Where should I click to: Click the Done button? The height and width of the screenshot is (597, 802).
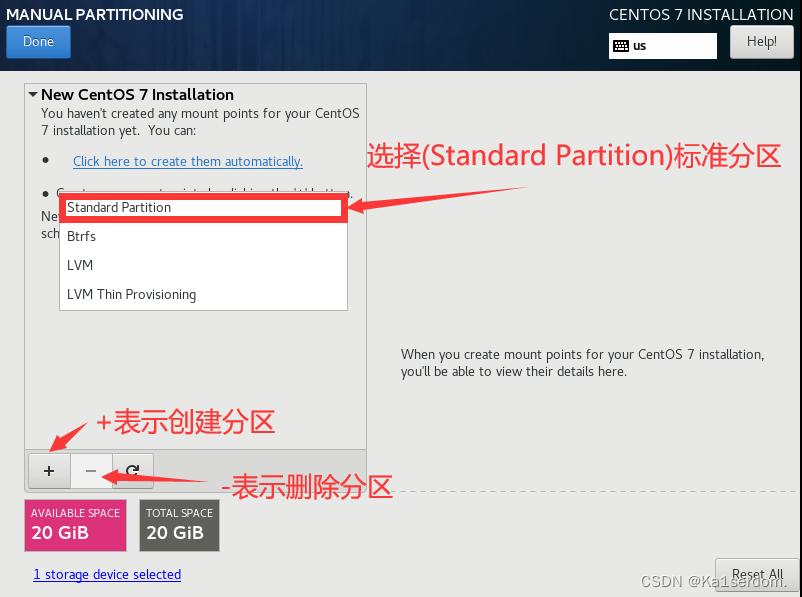38,42
